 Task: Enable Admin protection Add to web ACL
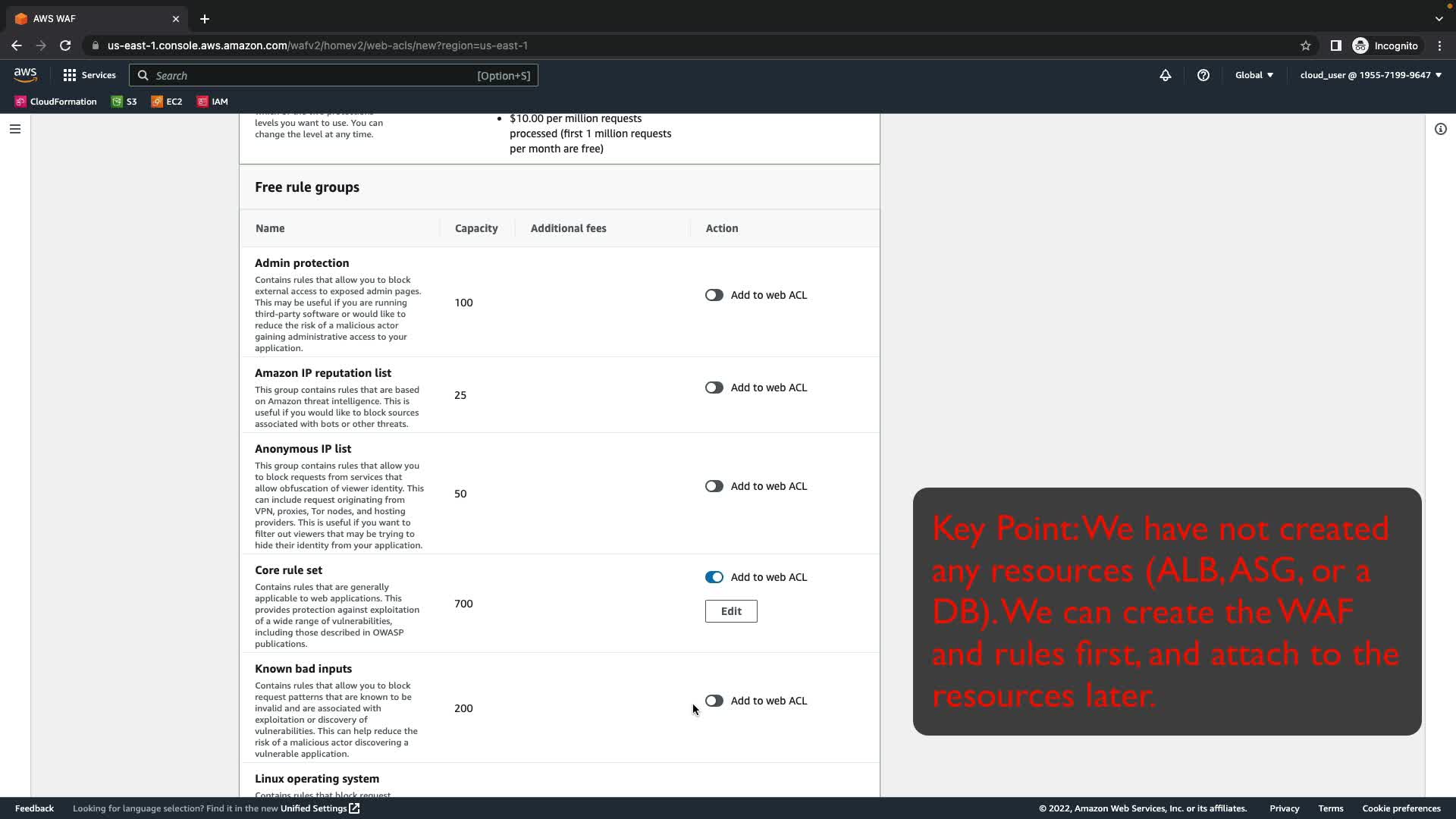coord(714,295)
